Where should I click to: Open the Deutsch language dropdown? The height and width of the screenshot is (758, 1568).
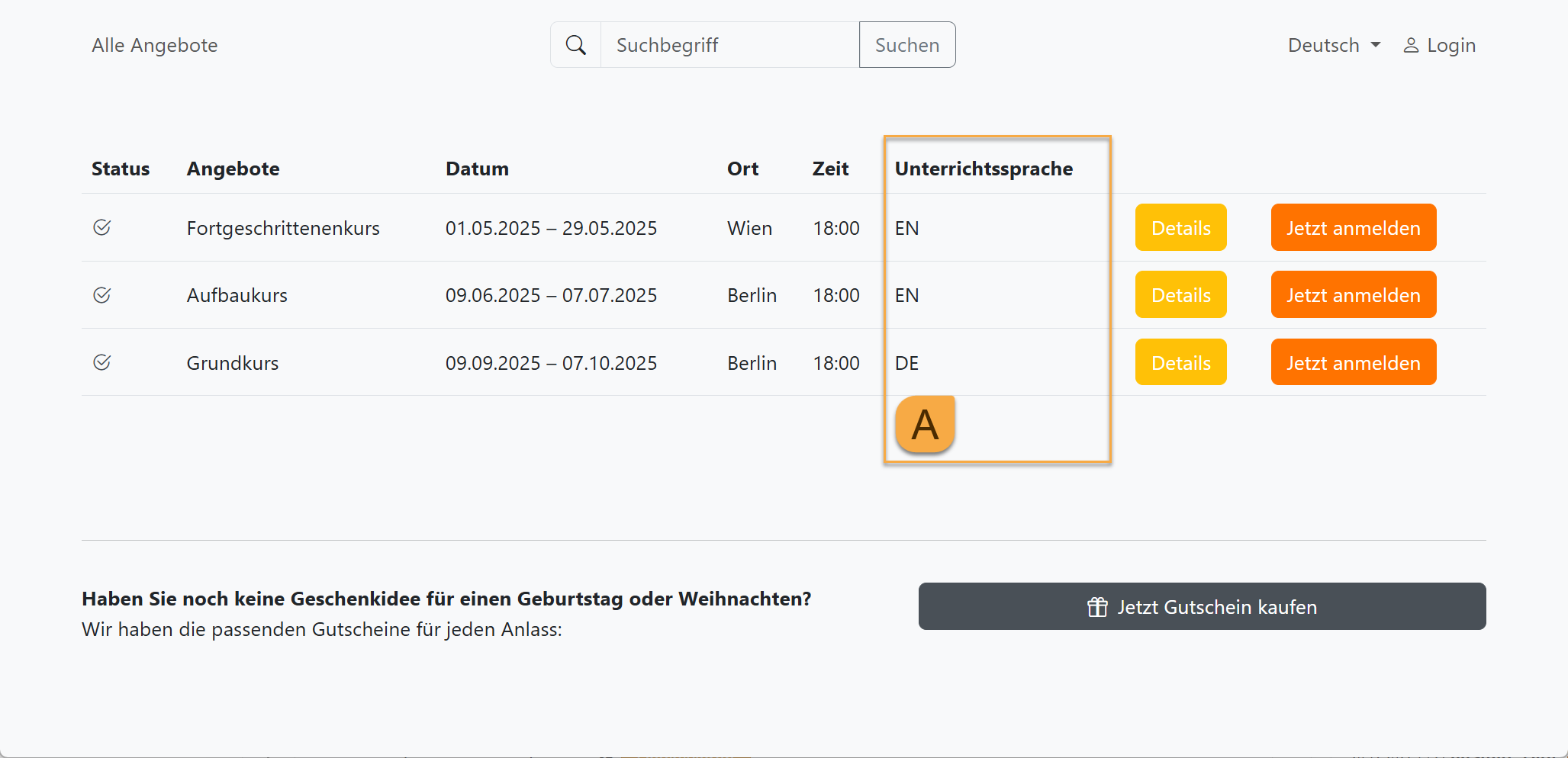pos(1334,44)
